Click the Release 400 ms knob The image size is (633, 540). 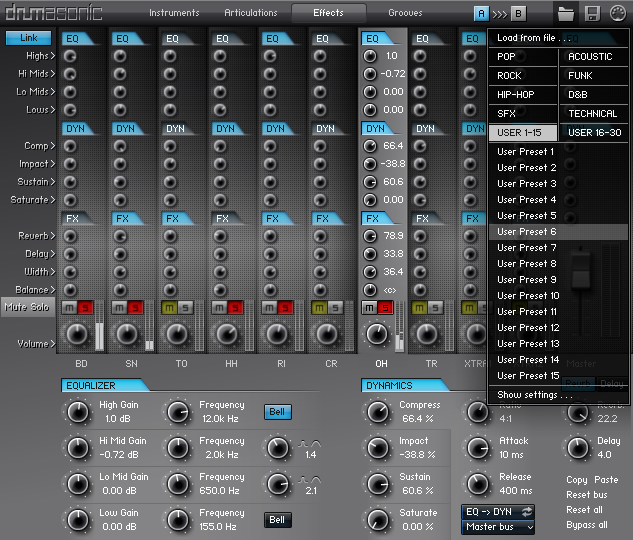478,483
